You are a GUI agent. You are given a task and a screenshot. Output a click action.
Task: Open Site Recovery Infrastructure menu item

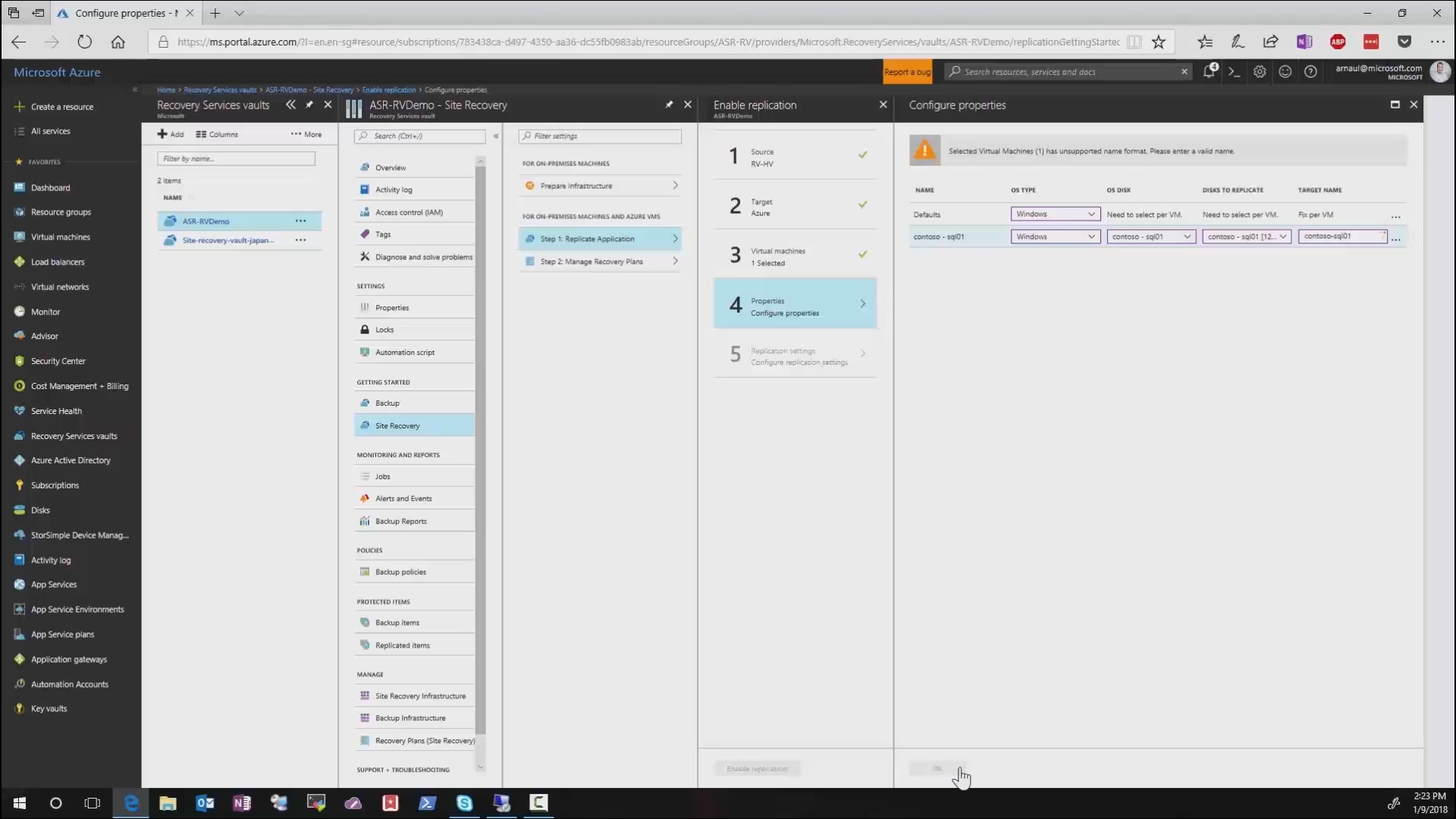click(x=420, y=696)
